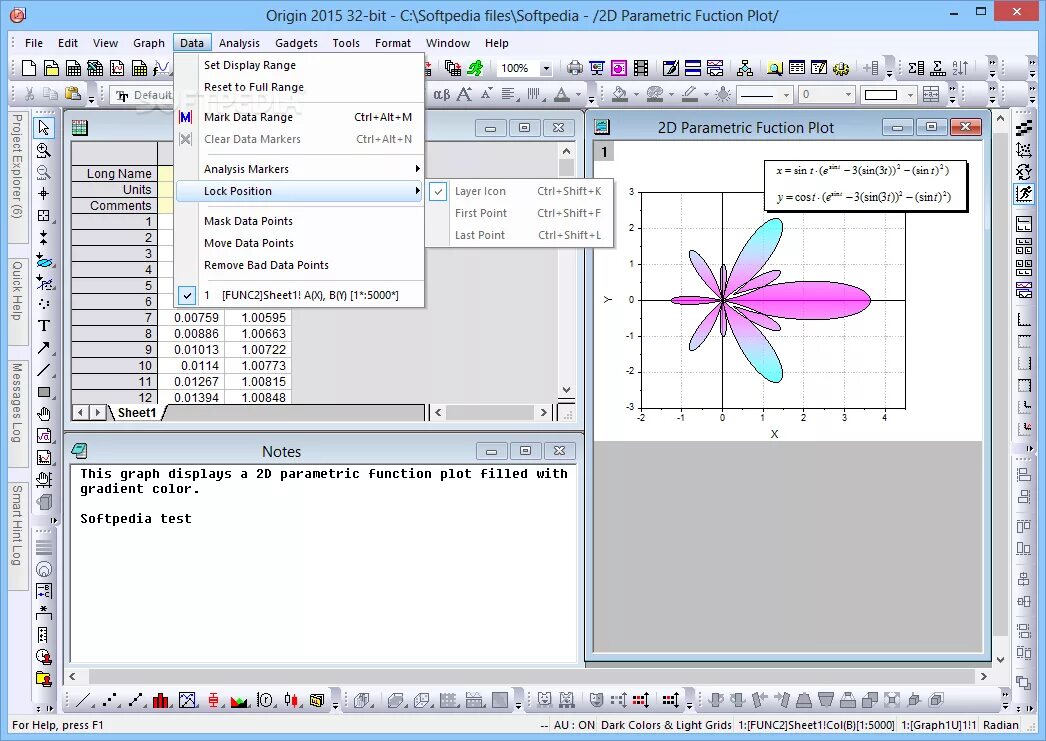Click the Paste clipboard icon
This screenshot has width=1046, height=741.
(73, 94)
